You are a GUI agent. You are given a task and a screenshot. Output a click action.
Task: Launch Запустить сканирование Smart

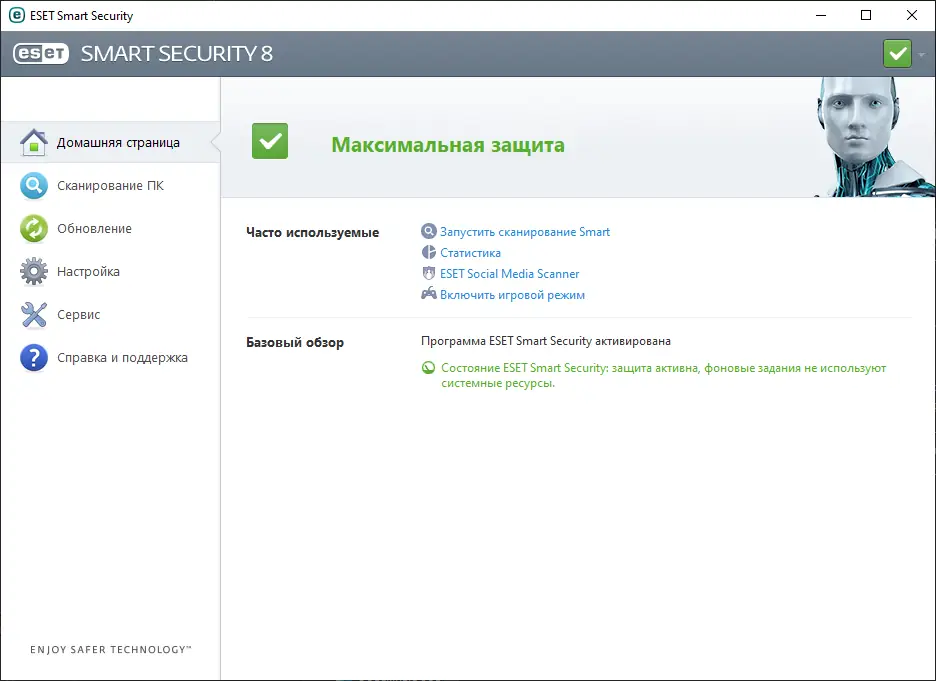tap(524, 231)
